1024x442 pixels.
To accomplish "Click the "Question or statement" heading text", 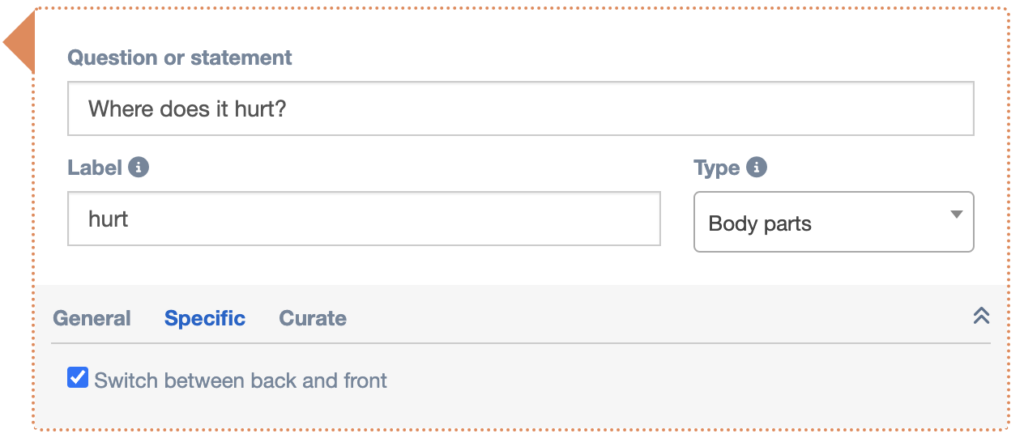I will click(180, 57).
